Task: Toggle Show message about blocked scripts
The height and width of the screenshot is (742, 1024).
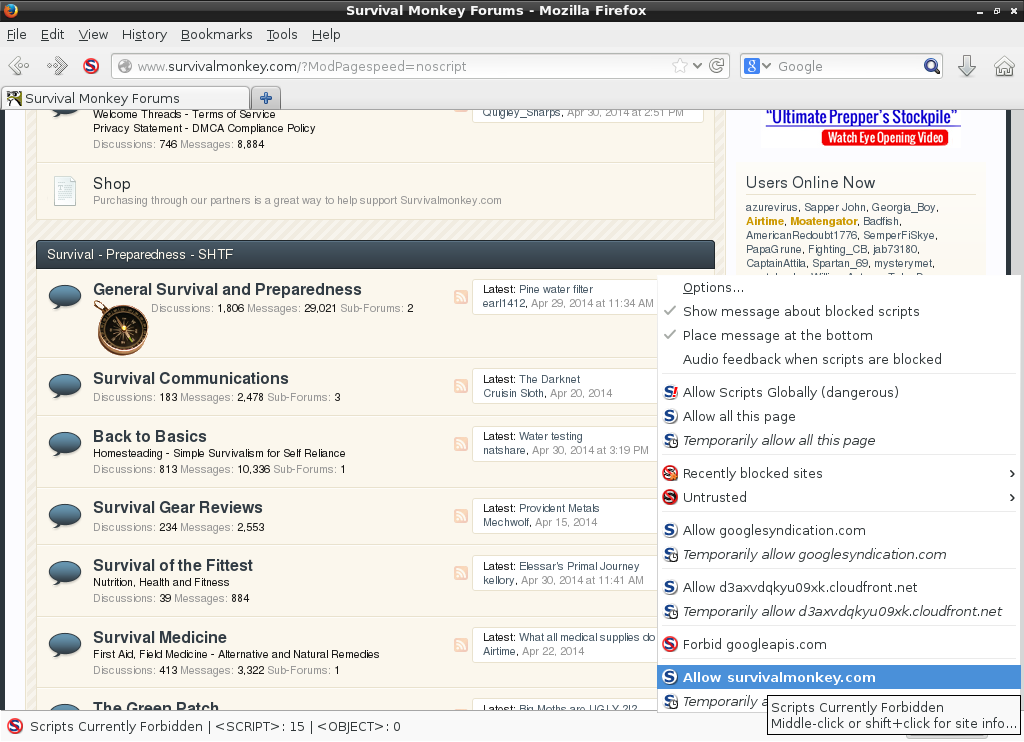Action: coord(839,312)
